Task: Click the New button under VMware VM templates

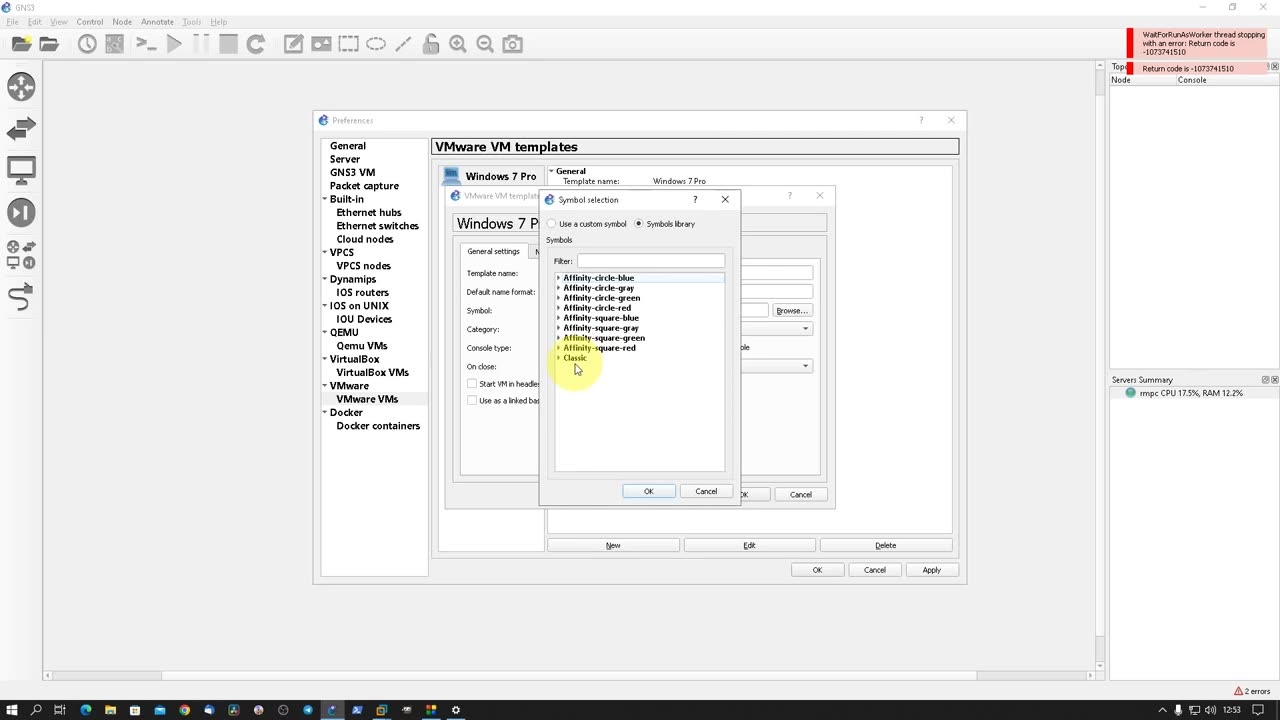Action: [613, 545]
